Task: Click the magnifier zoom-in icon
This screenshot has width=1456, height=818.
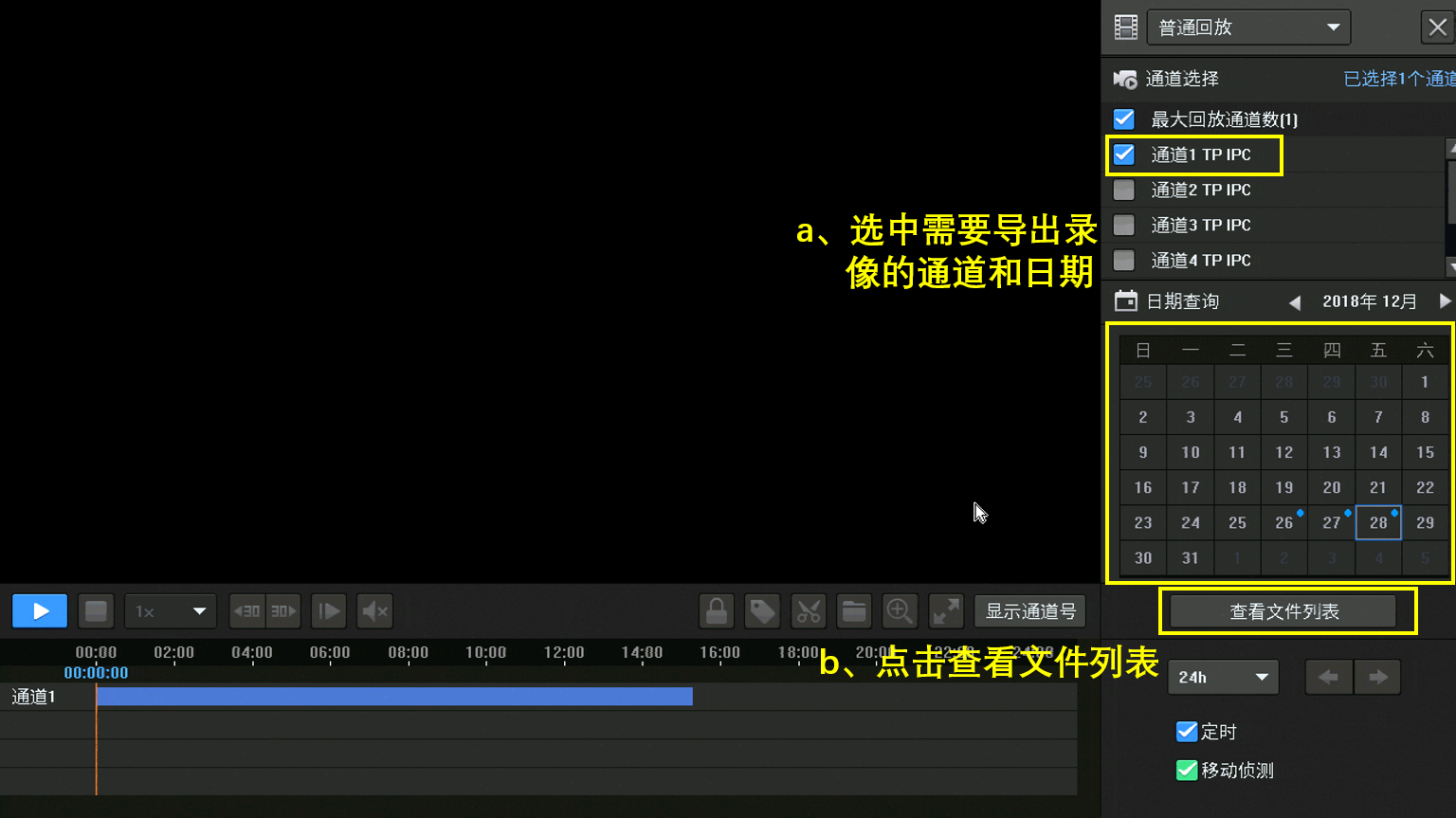Action: (900, 611)
